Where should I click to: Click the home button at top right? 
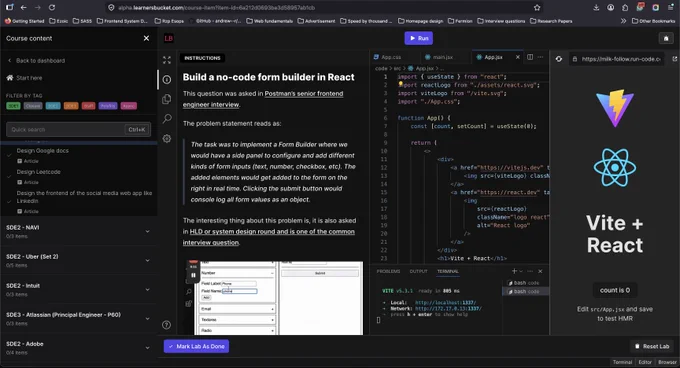click(x=666, y=38)
